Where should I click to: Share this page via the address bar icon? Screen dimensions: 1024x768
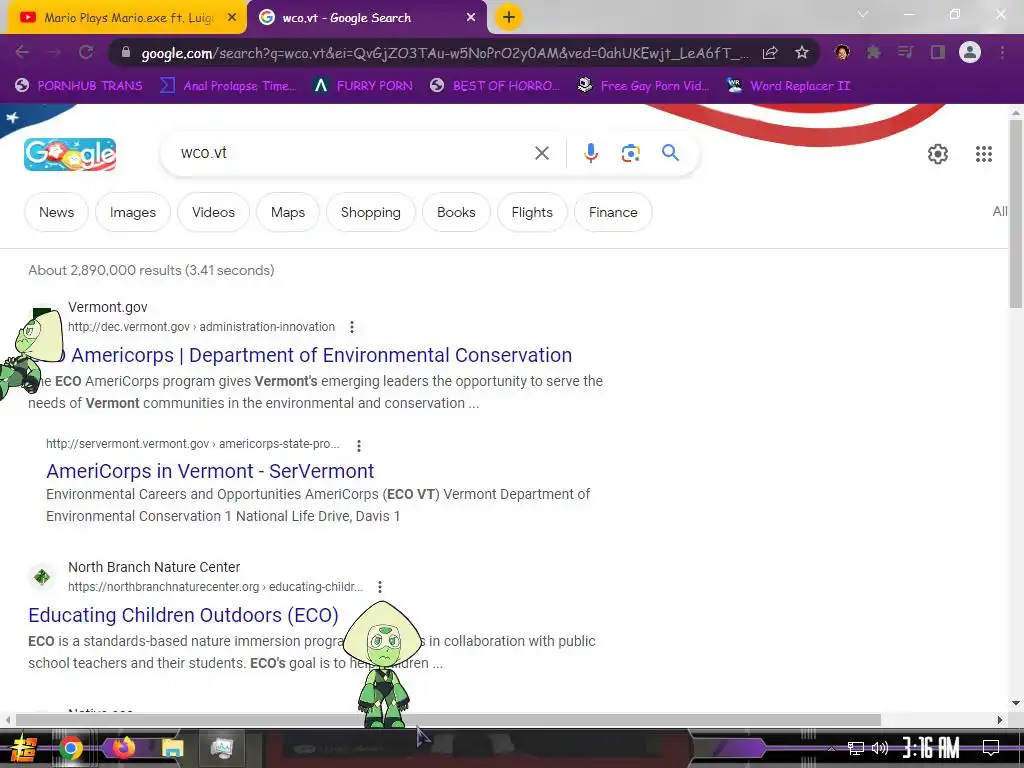[770, 53]
